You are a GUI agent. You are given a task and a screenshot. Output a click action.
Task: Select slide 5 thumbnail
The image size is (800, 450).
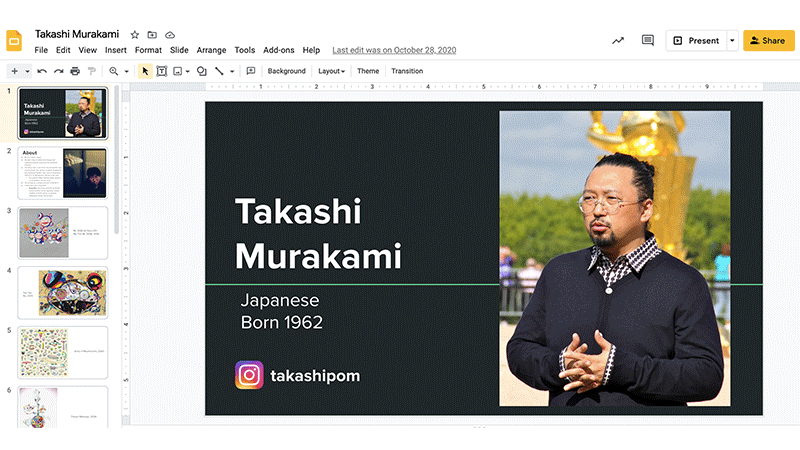pyautogui.click(x=63, y=353)
